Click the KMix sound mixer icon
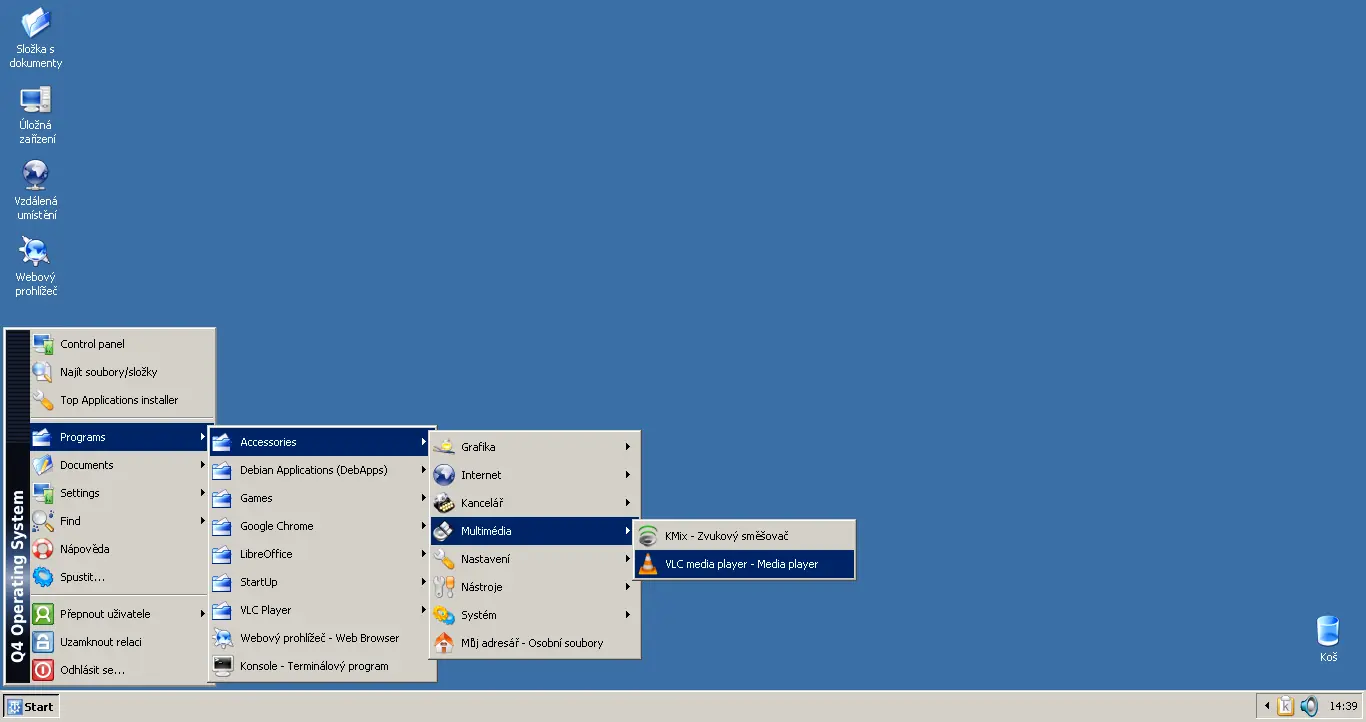1366x722 pixels. coord(648,536)
